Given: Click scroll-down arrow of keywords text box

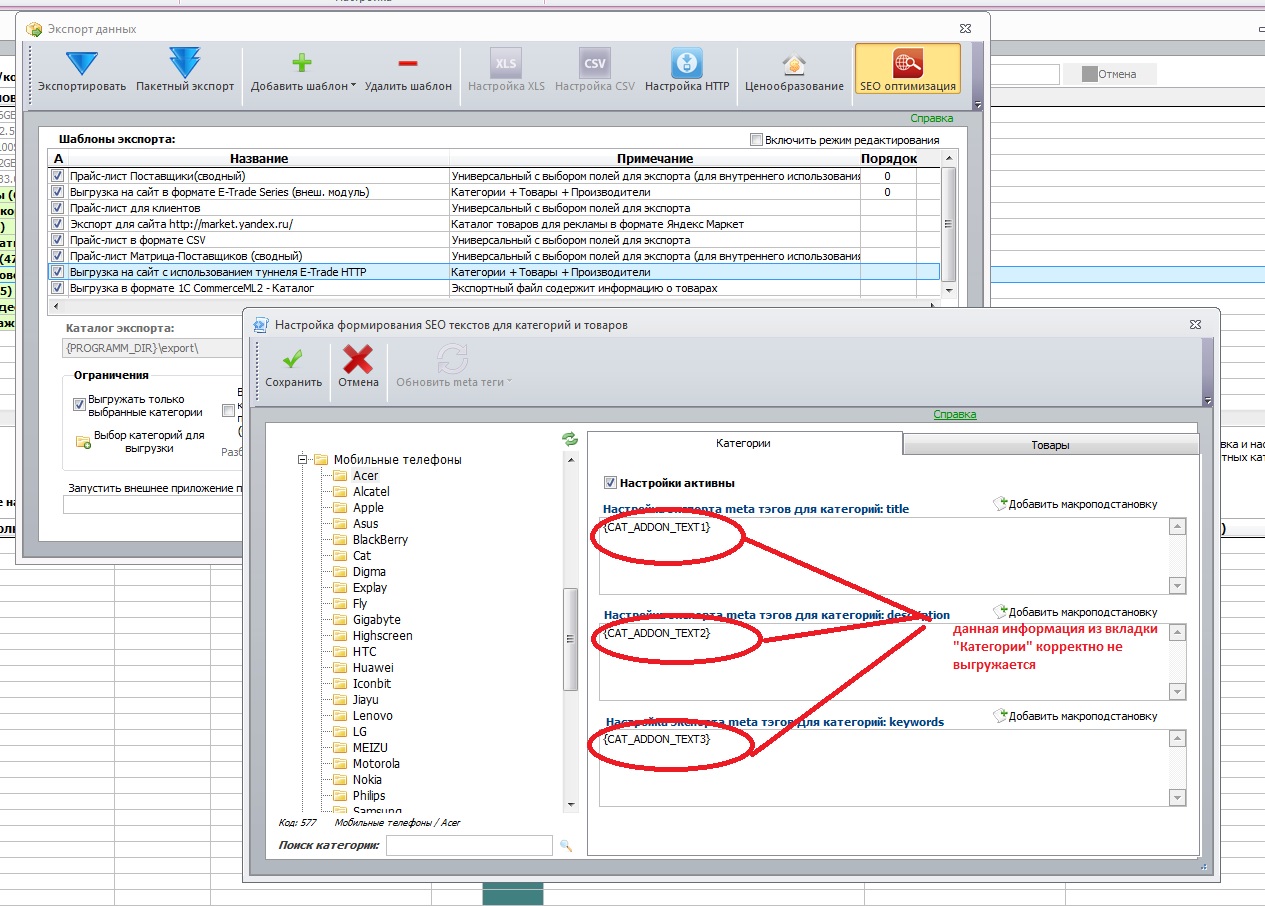Looking at the screenshot, I should coord(1177,797).
